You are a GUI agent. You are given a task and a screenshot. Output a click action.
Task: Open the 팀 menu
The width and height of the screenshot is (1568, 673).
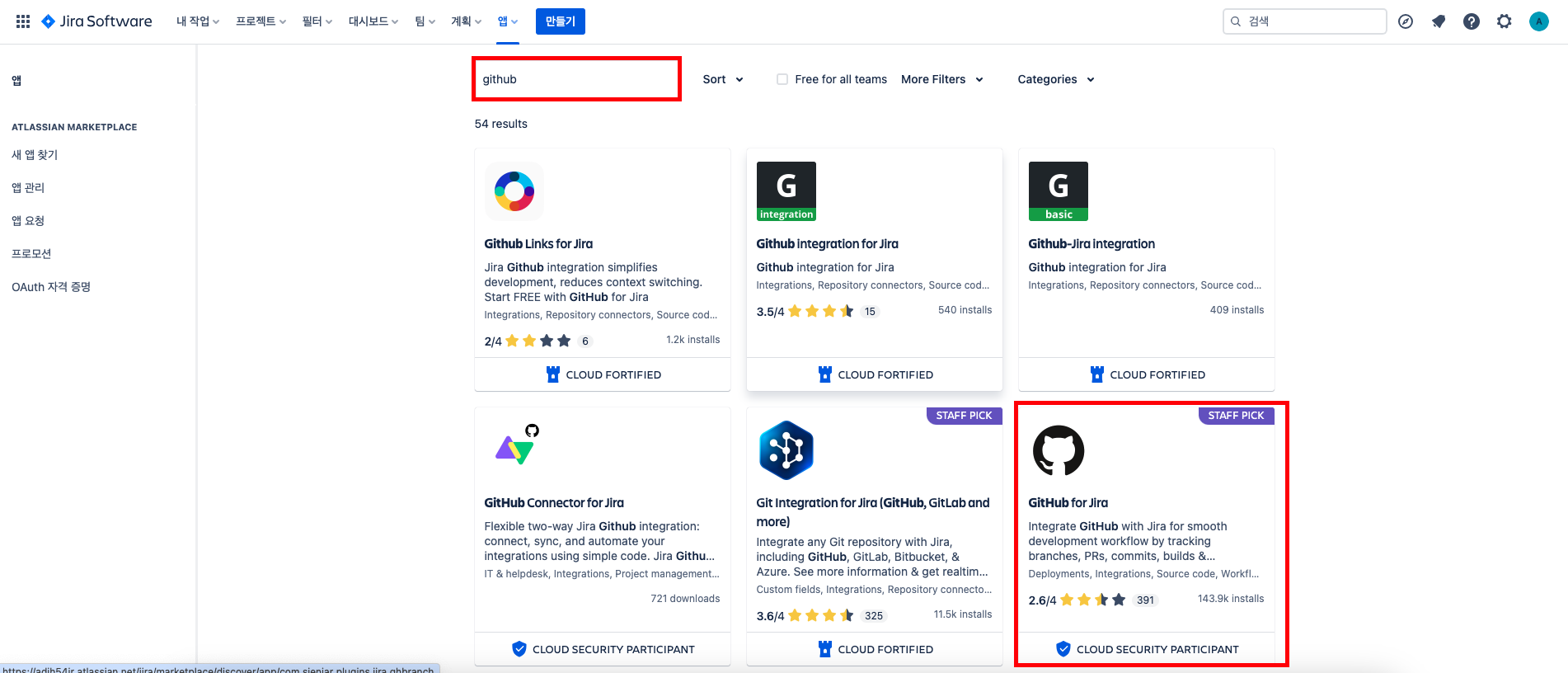point(425,21)
